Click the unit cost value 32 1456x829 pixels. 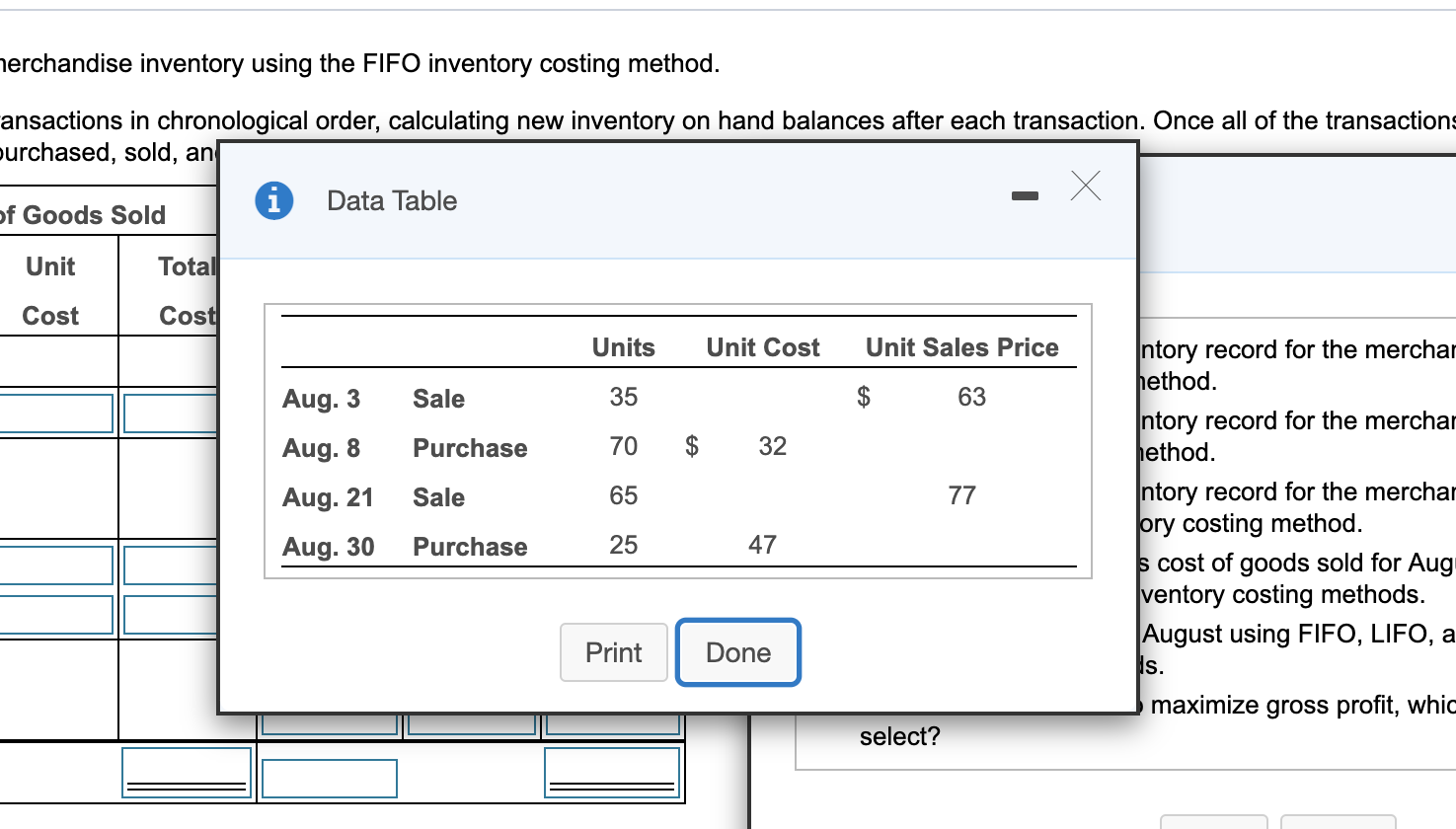click(x=773, y=446)
